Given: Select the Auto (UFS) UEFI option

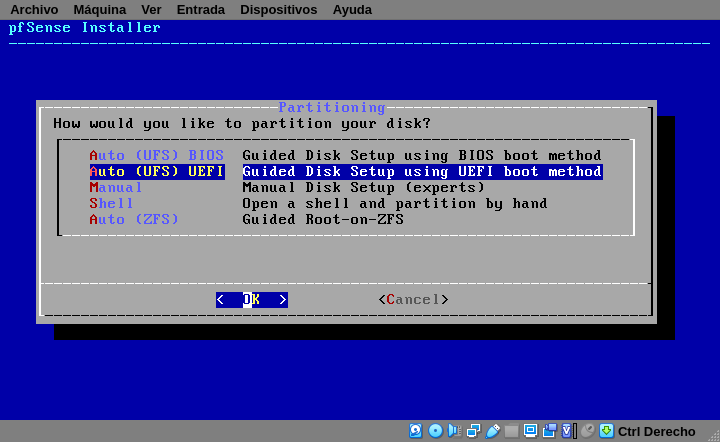Looking at the screenshot, I should pyautogui.click(x=157, y=172).
